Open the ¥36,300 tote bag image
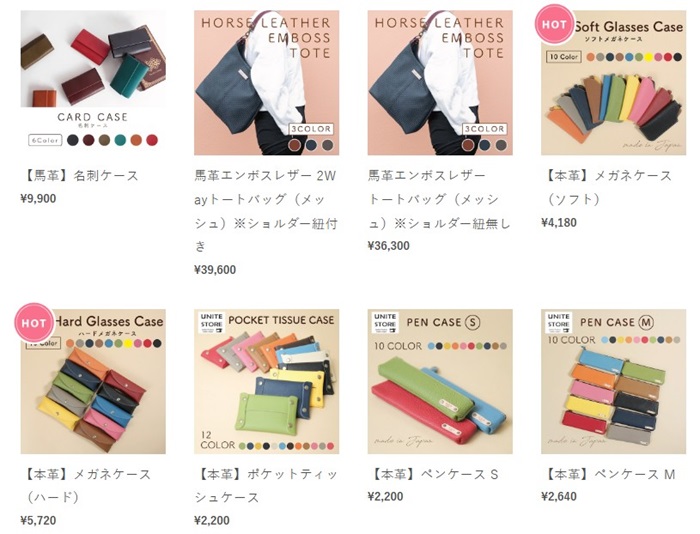The height and width of the screenshot is (534, 700). pos(440,83)
